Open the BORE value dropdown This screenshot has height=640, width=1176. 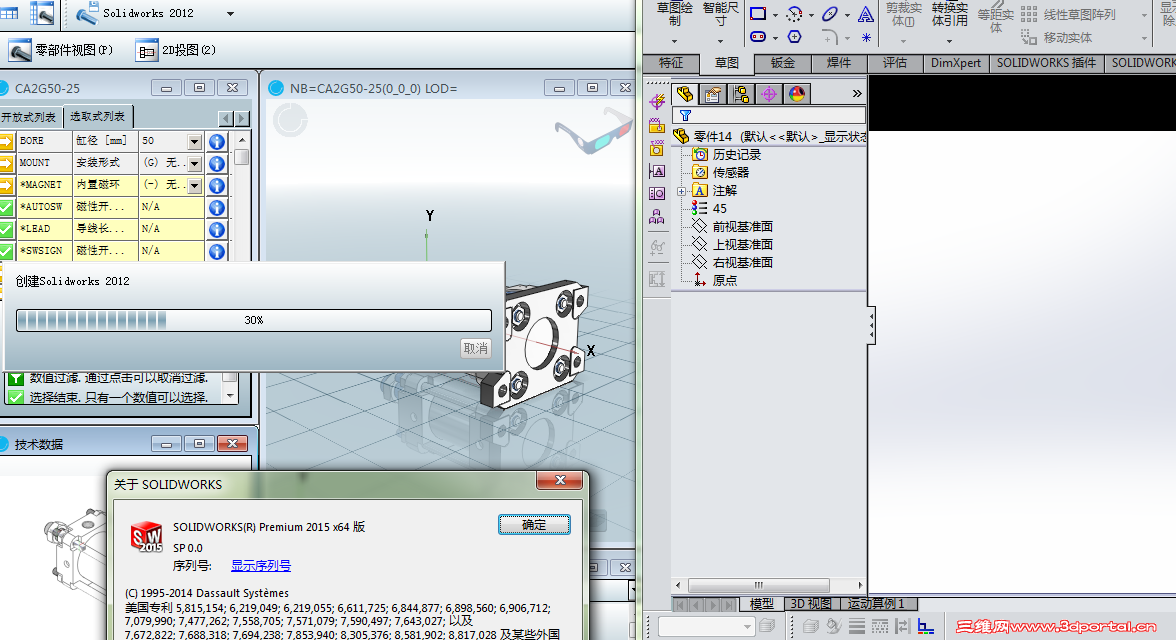(x=195, y=141)
